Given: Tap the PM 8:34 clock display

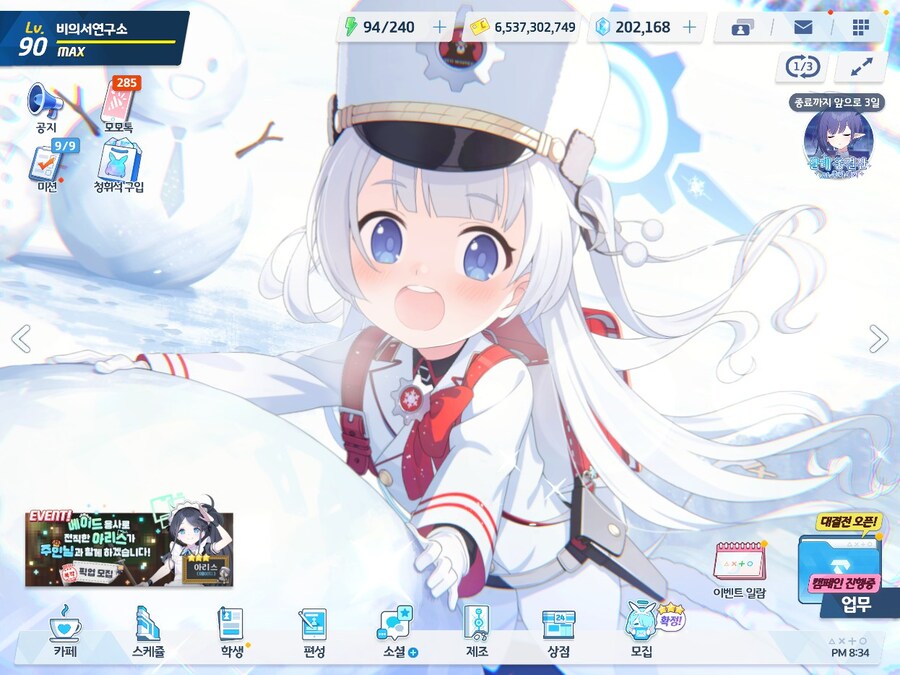Looking at the screenshot, I should (x=850, y=653).
